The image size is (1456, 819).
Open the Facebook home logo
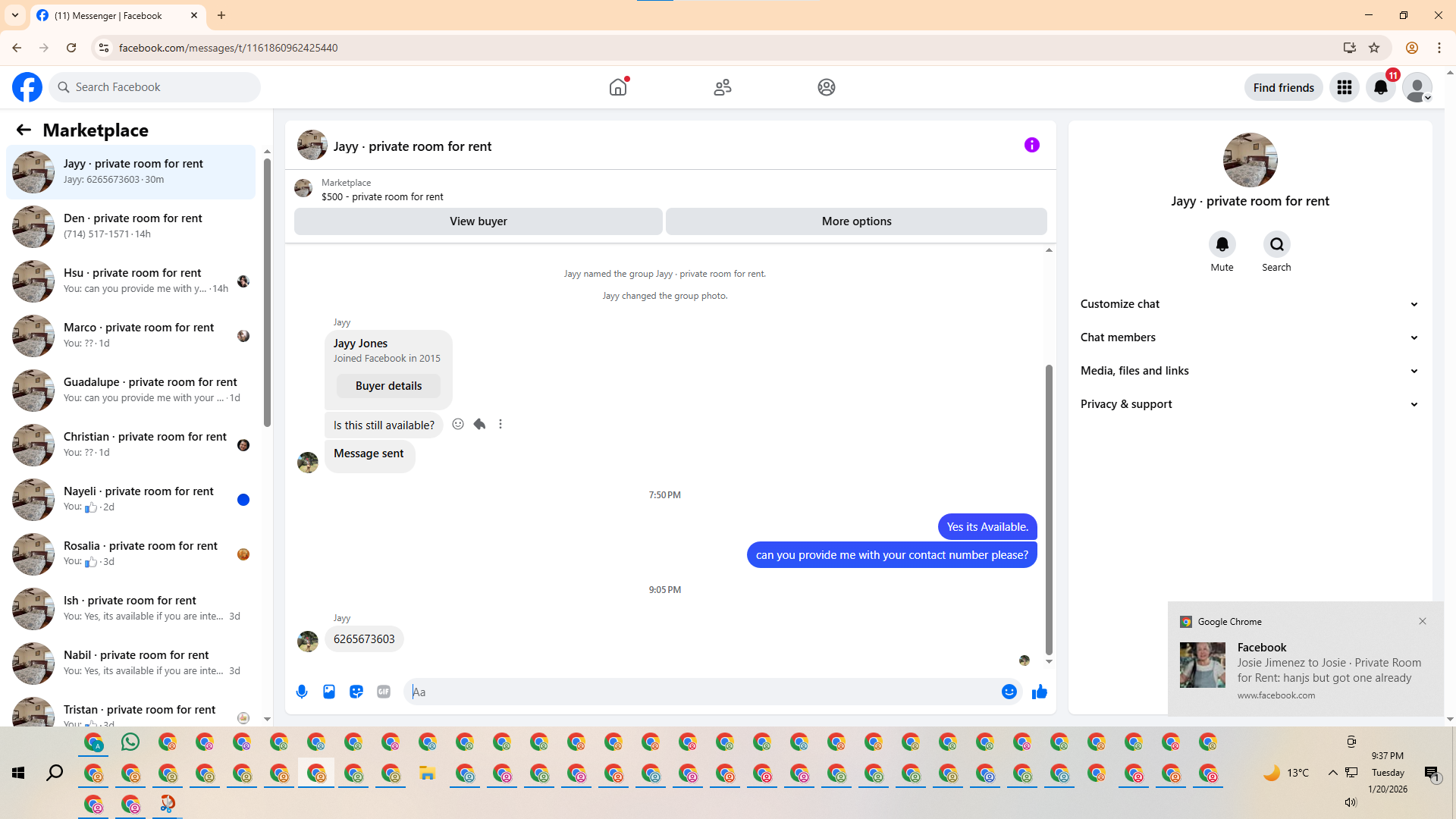(27, 87)
